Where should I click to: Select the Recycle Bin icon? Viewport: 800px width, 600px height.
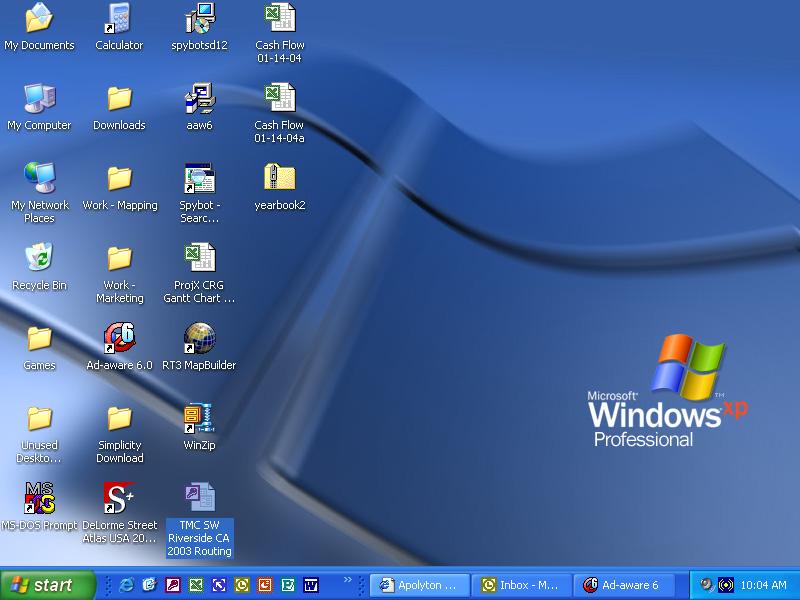[39, 259]
